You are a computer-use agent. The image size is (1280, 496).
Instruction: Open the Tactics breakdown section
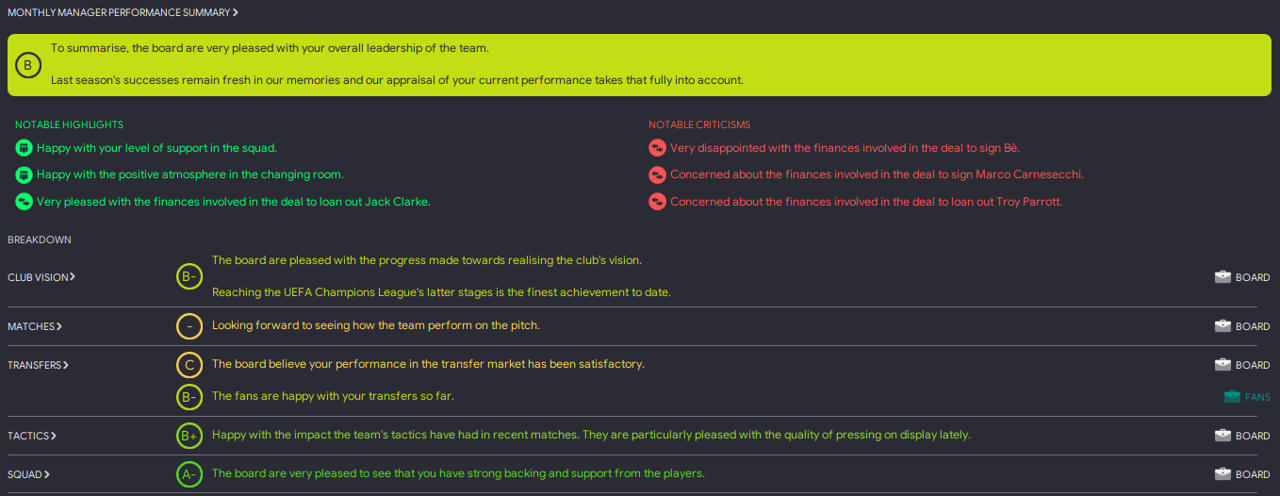[32, 436]
